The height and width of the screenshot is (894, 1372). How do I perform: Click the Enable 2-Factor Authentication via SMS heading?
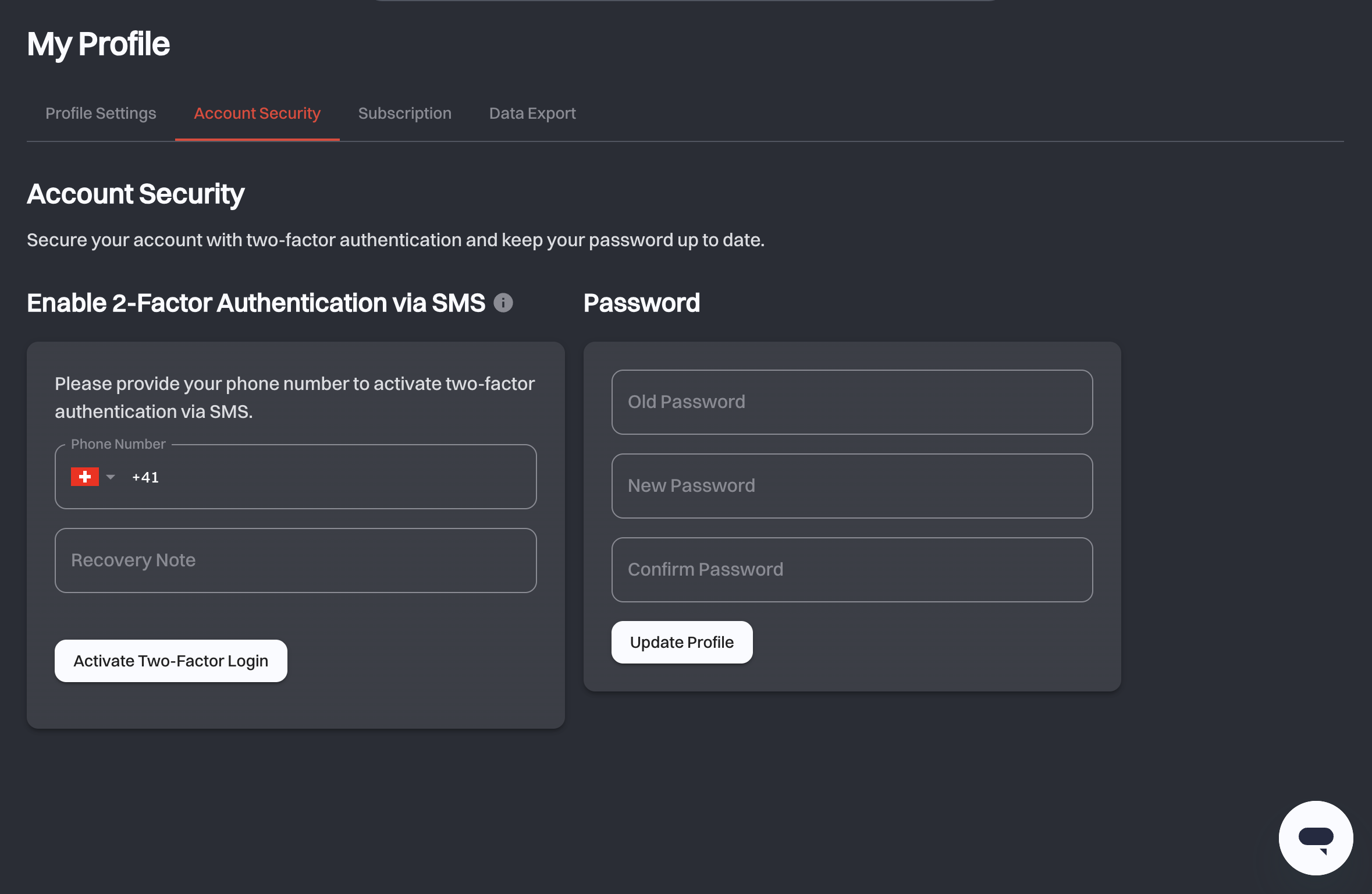click(256, 303)
